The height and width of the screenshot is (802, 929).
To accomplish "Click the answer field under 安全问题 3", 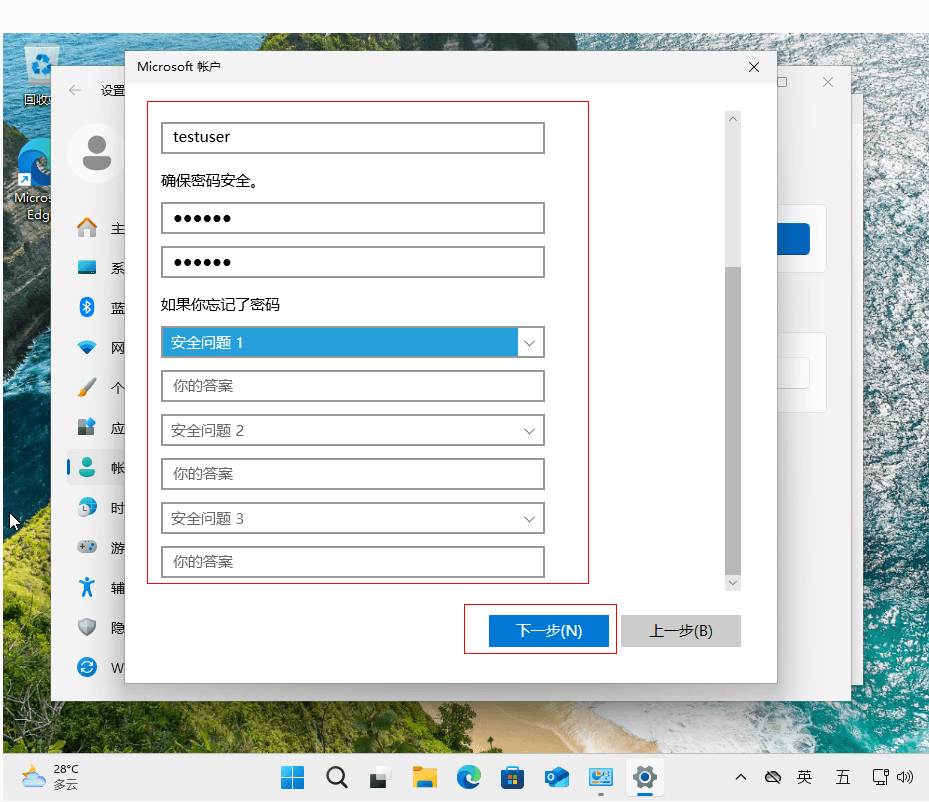I will [x=353, y=562].
